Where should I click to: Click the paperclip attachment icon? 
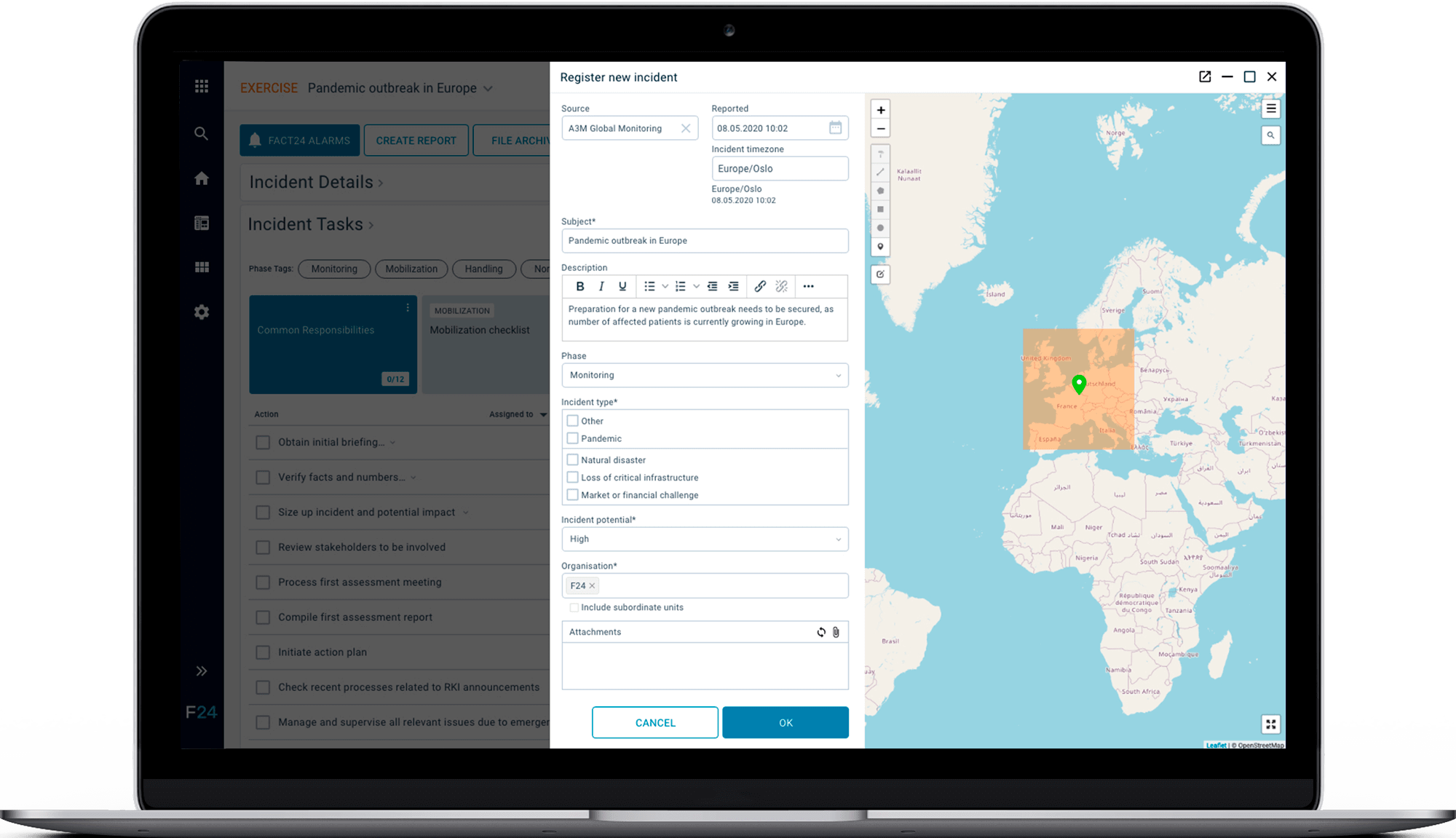click(836, 632)
